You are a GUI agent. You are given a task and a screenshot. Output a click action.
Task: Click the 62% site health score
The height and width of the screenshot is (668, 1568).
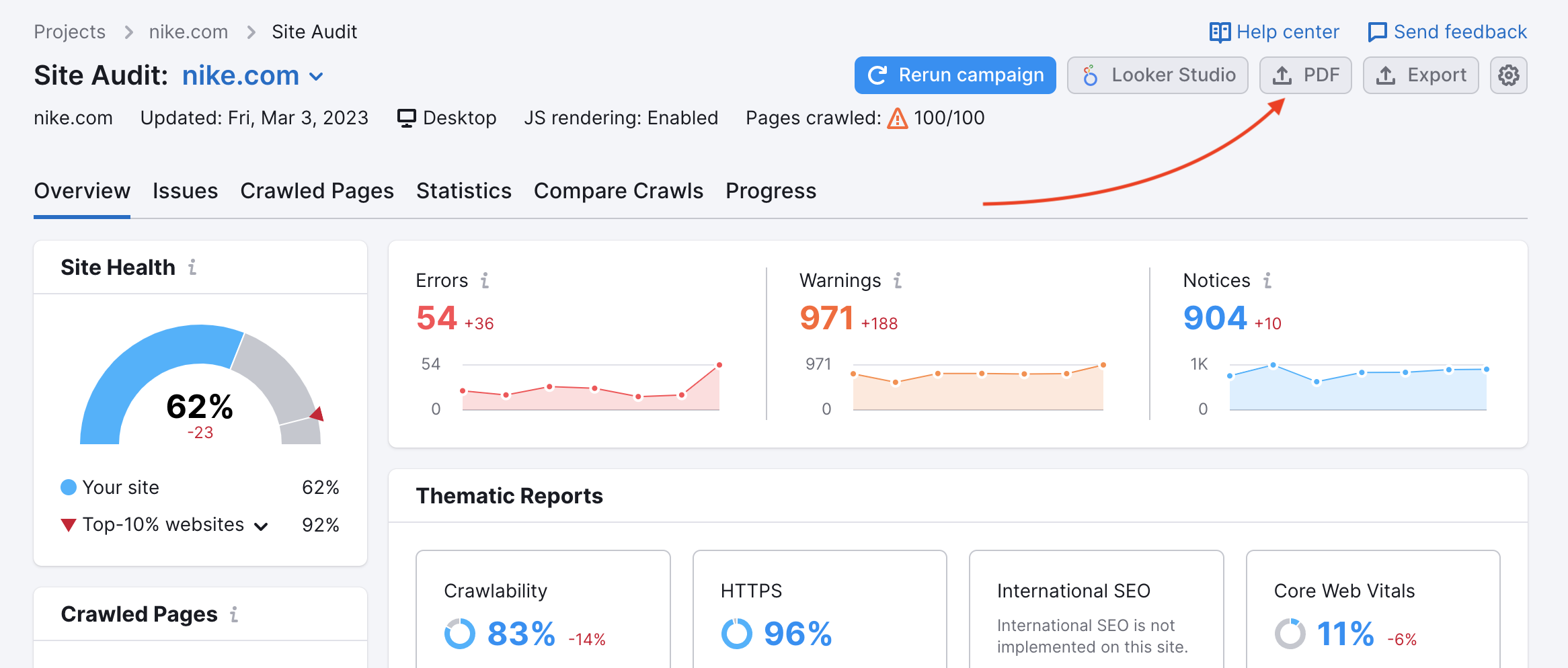[200, 407]
